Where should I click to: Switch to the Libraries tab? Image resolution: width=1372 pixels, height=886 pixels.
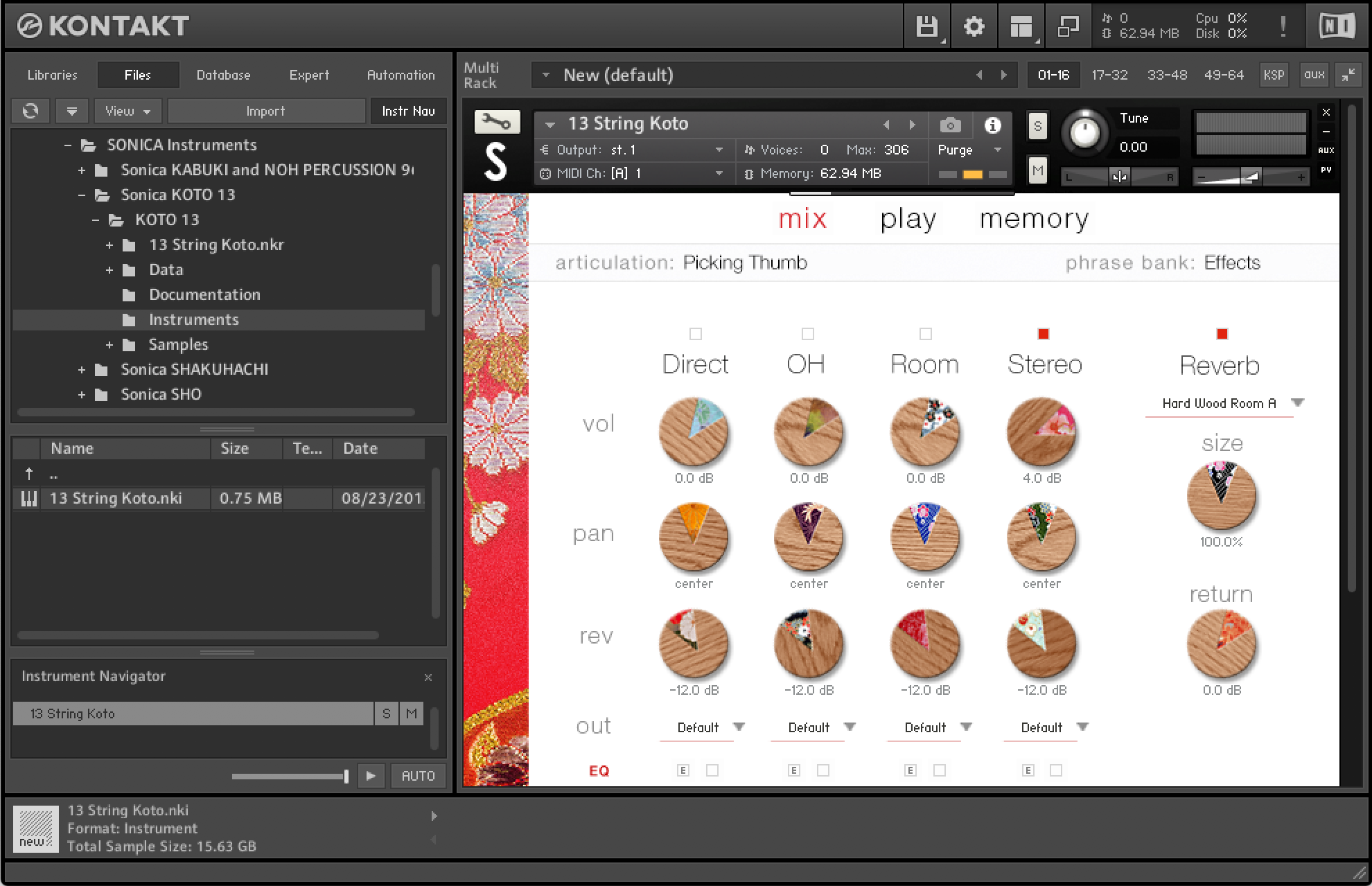[x=52, y=75]
